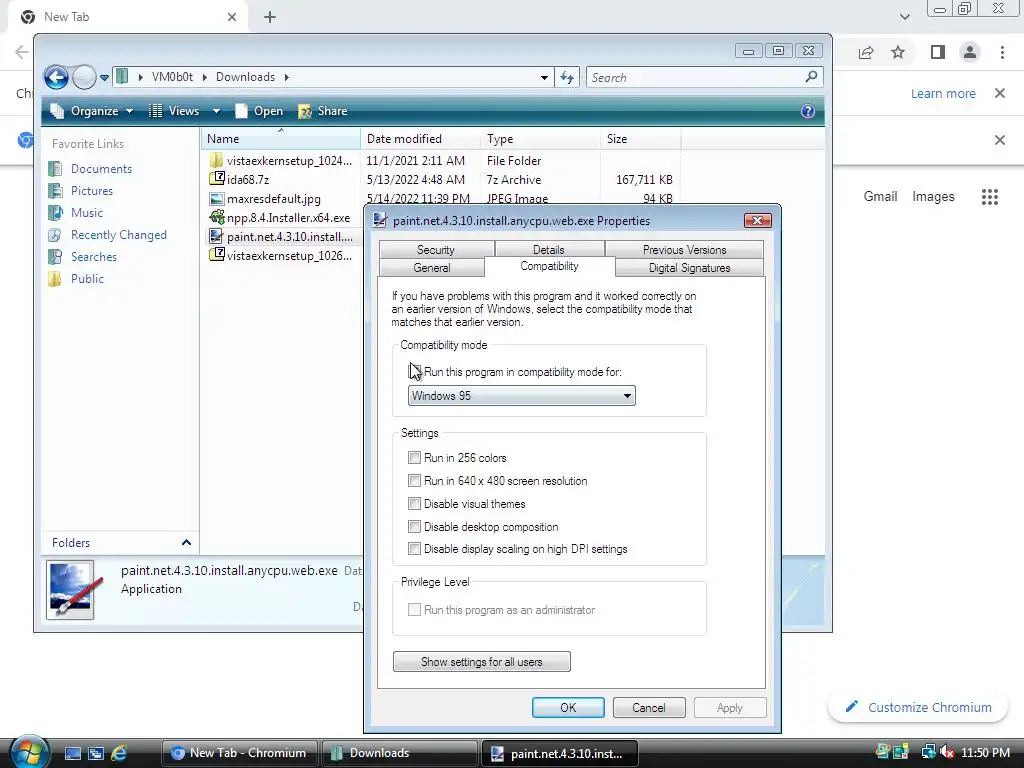
Task: Click the Explorer Search box
Action: tap(704, 78)
